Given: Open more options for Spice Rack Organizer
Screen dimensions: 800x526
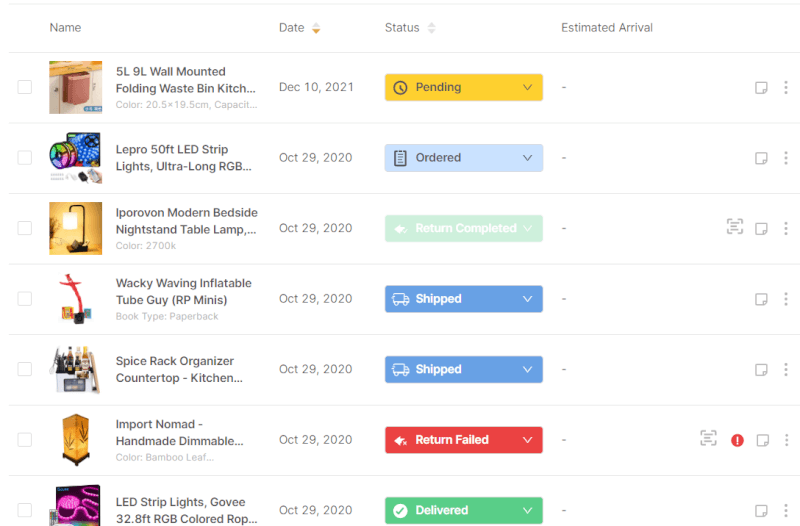Looking at the screenshot, I should 786,369.
